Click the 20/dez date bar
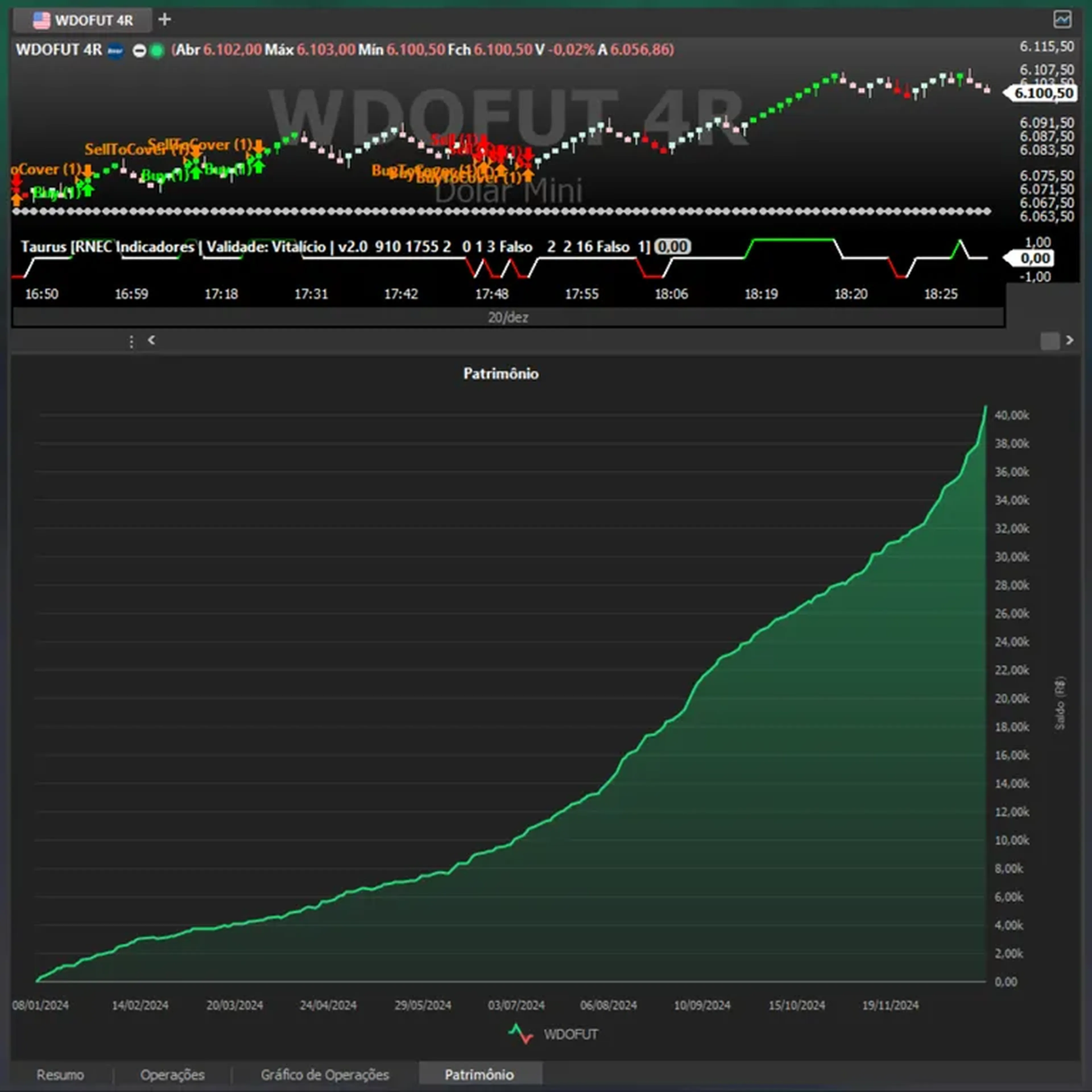The height and width of the screenshot is (1092, 1092). [x=508, y=317]
